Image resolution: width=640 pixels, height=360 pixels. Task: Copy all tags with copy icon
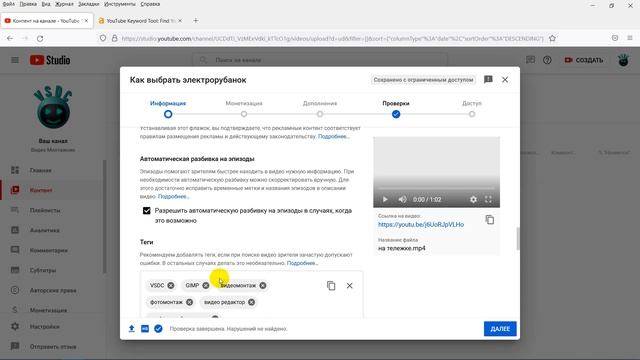(x=331, y=285)
